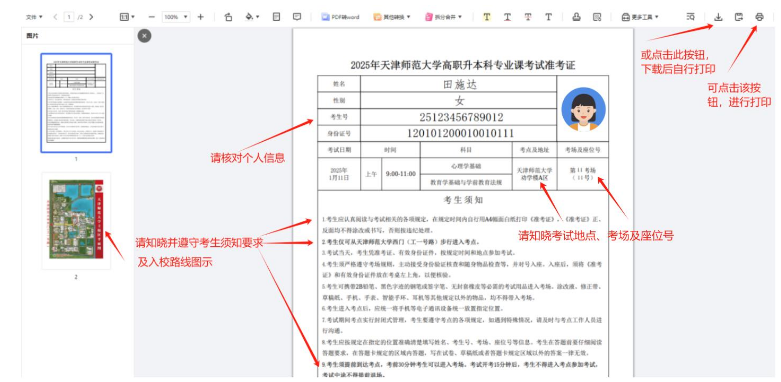
Task: Select page 2 campus map thumbnail
Action: point(76,220)
